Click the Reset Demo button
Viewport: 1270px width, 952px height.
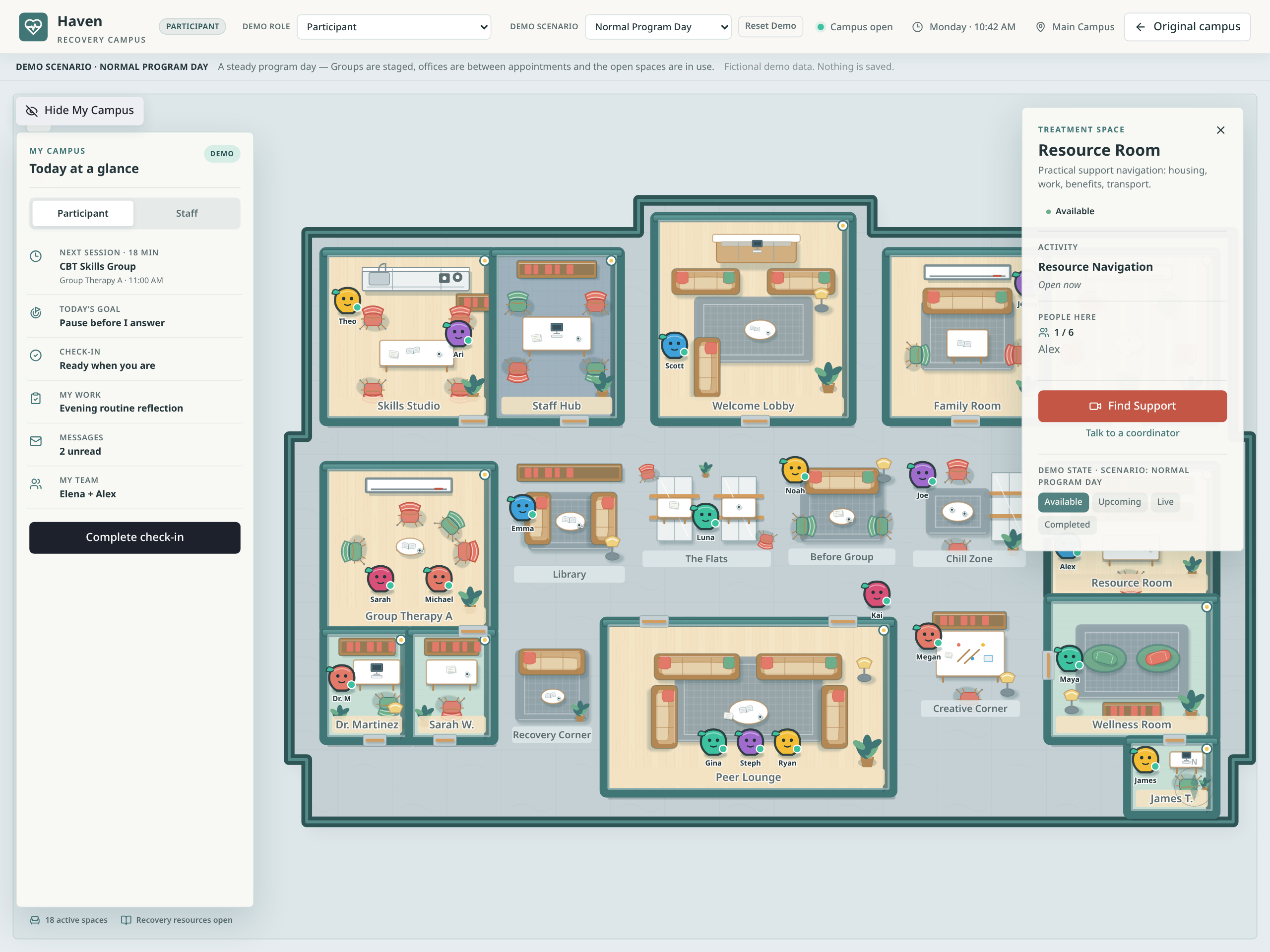(770, 26)
